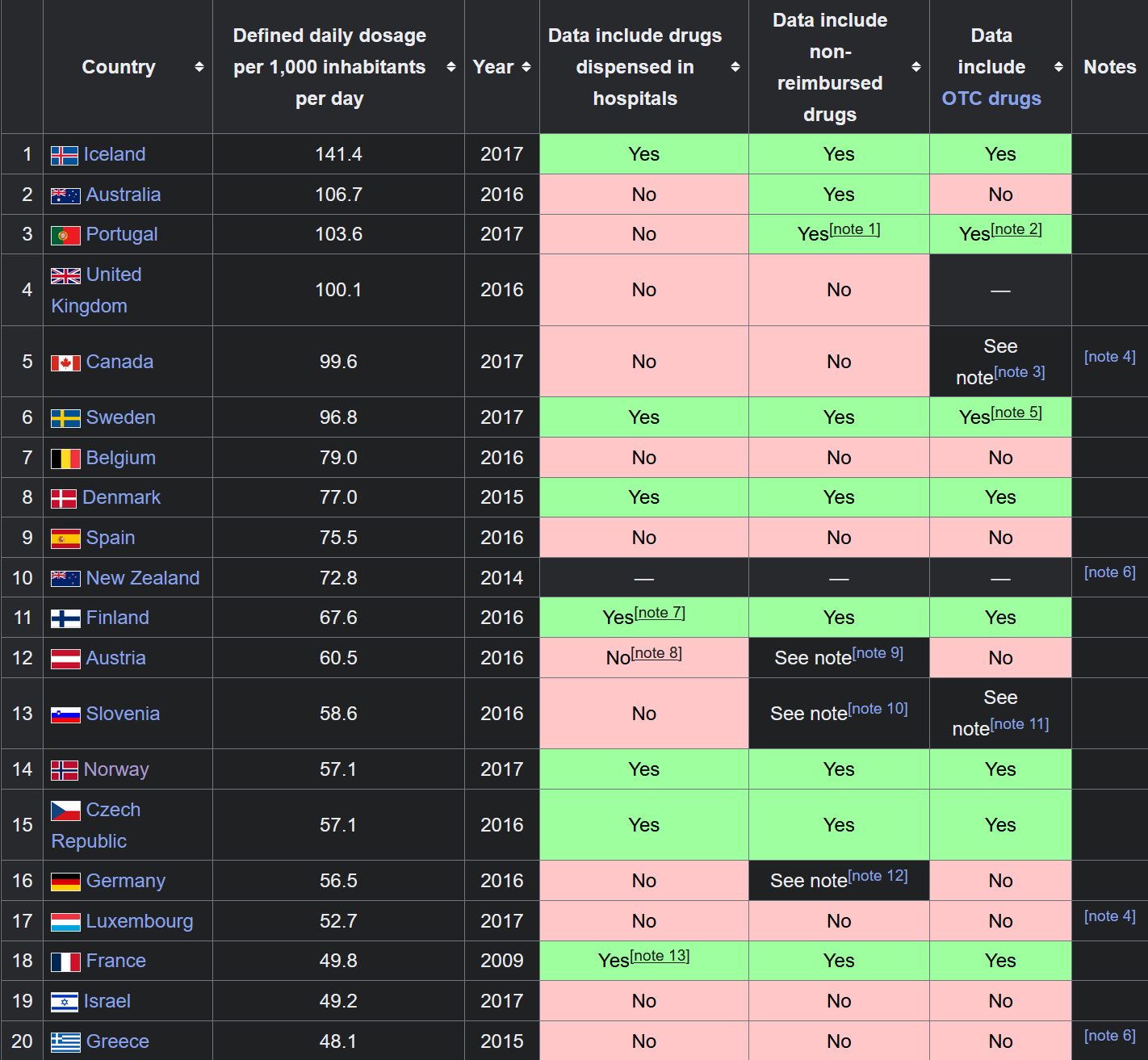Select the 106.7 dosage value cell
This screenshot has height=1060, width=1148.
(338, 195)
